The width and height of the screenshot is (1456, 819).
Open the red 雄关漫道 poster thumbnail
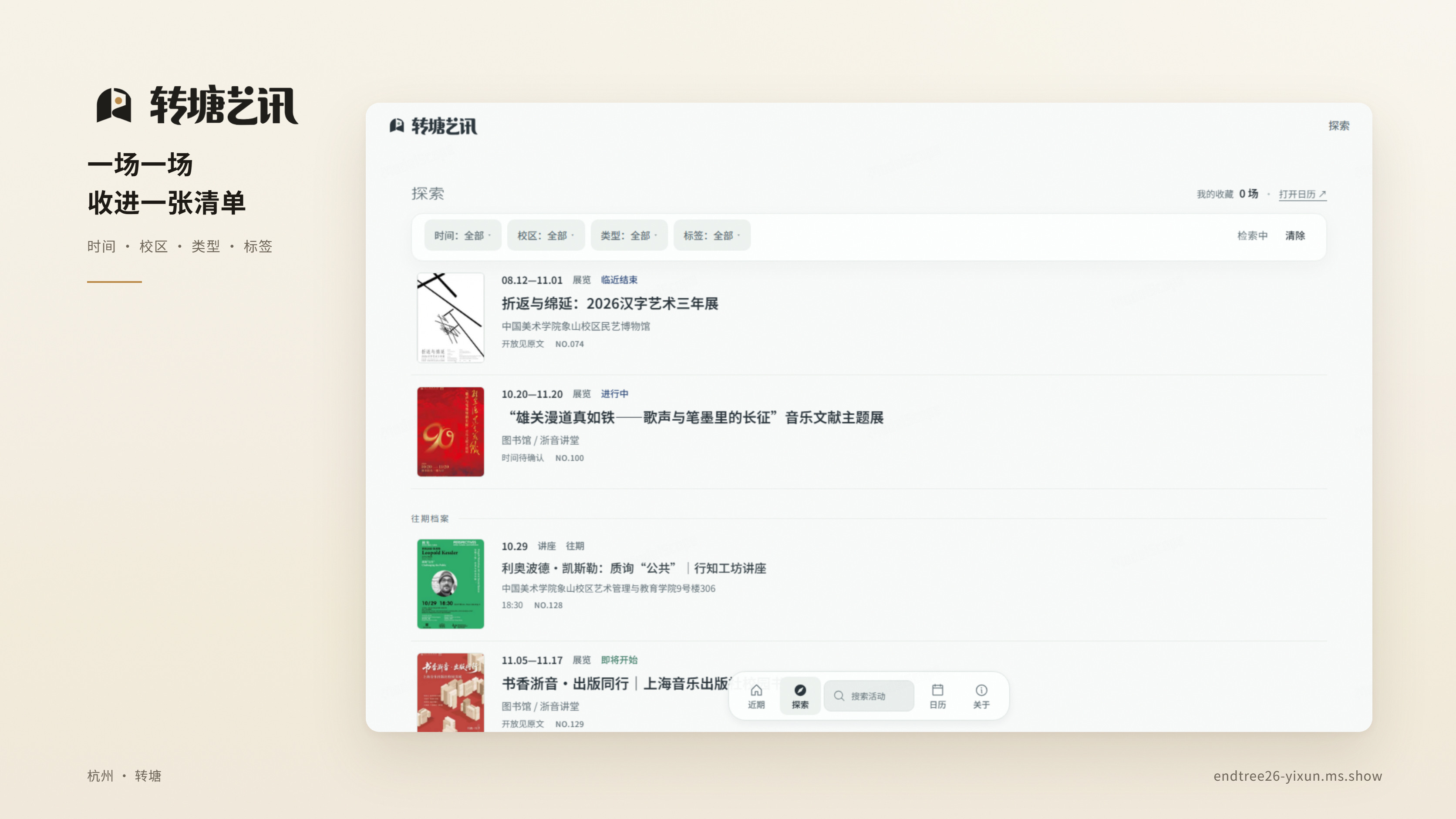point(451,432)
